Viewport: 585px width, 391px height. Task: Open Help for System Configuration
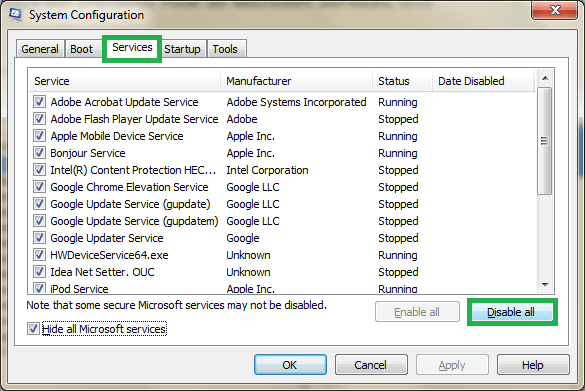pyautogui.click(x=533, y=365)
